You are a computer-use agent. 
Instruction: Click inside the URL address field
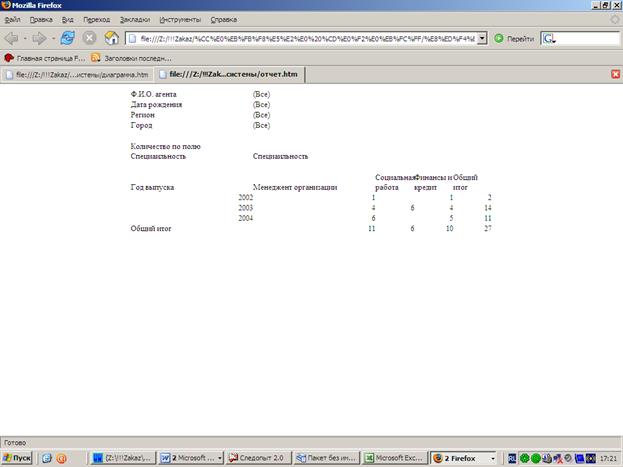coord(300,38)
